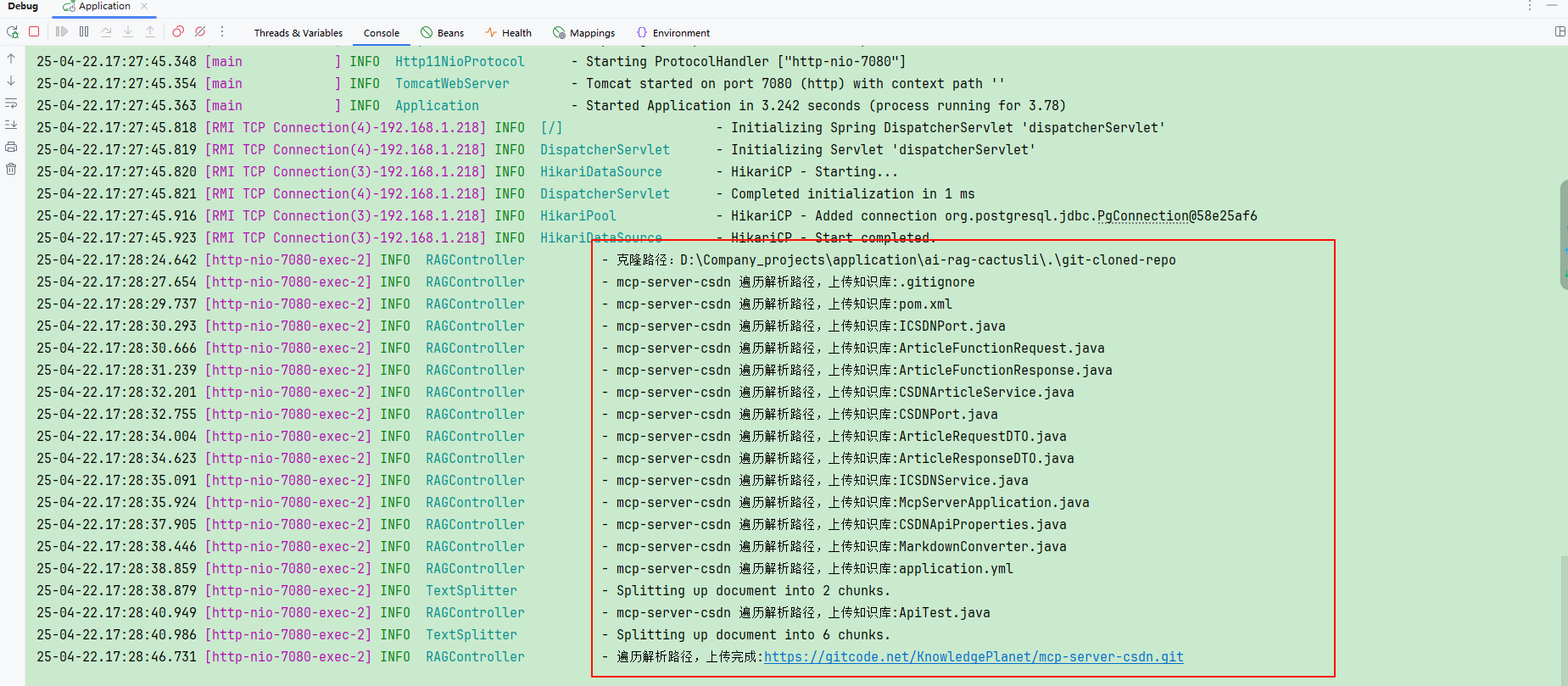Open more debugger actions menu
This screenshot has height=686, width=1568.
pyautogui.click(x=222, y=31)
